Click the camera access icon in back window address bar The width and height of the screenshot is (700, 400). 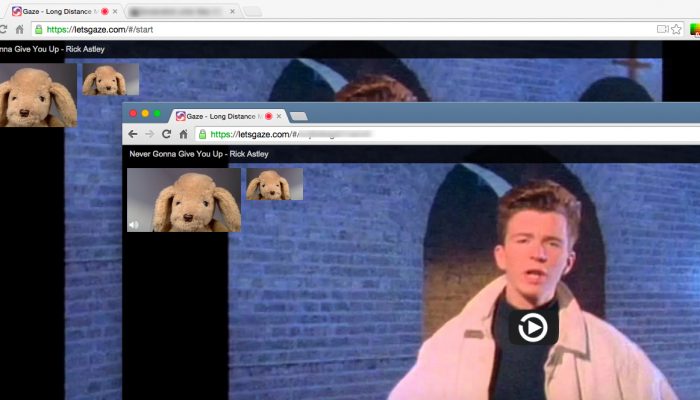click(x=662, y=29)
